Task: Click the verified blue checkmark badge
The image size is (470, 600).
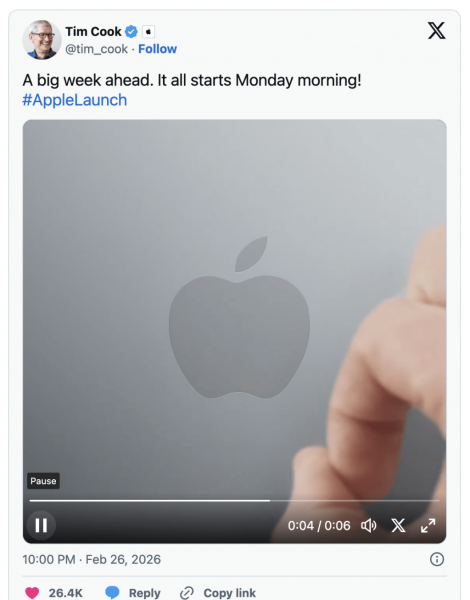Action: point(131,32)
